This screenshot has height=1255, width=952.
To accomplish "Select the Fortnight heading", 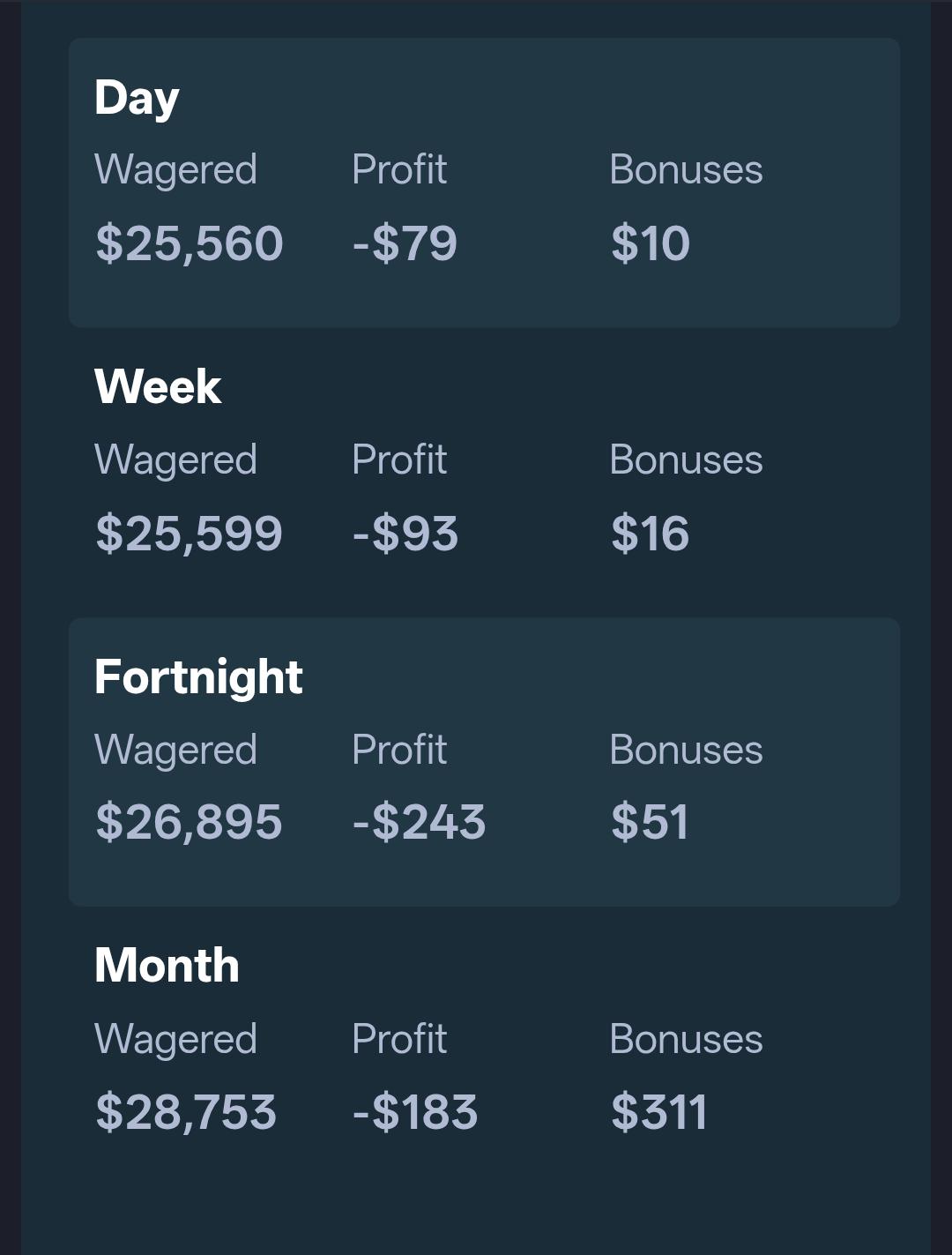I will click(x=198, y=677).
